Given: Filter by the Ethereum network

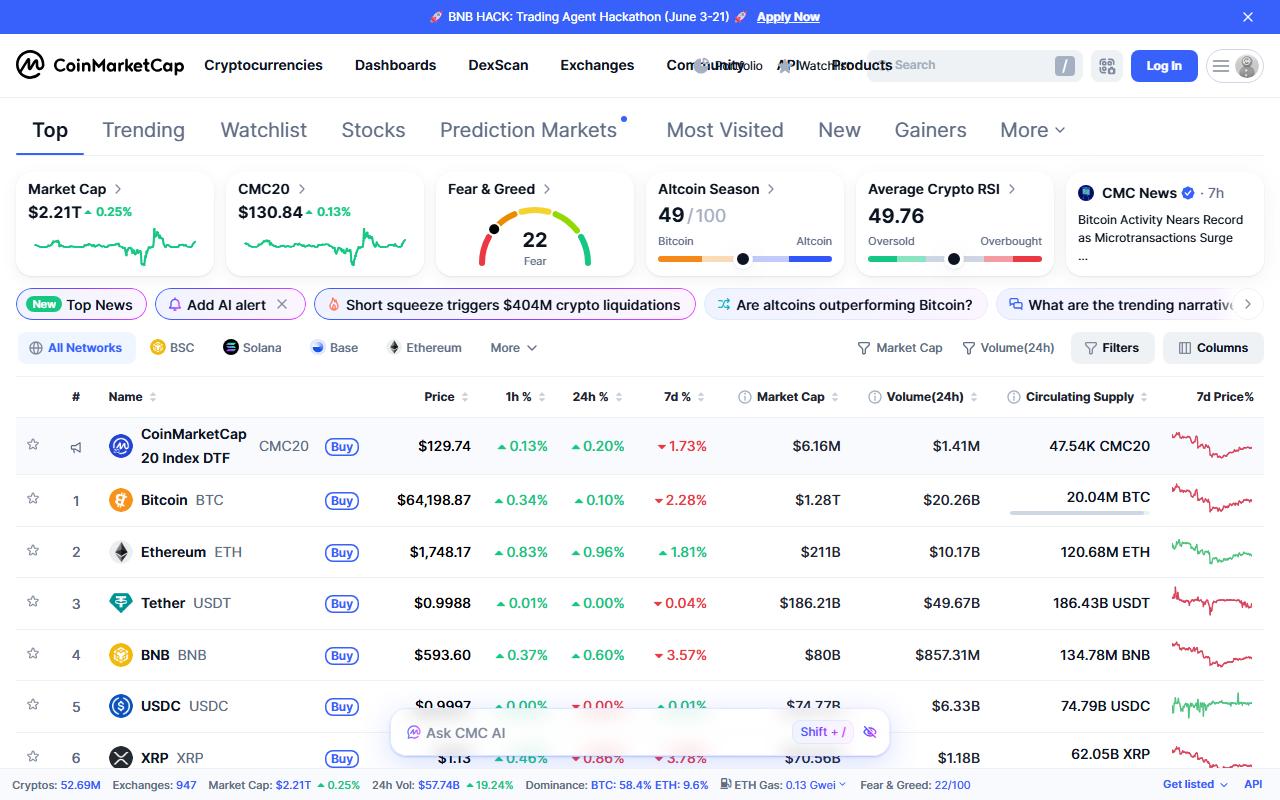Looking at the screenshot, I should click(424, 348).
